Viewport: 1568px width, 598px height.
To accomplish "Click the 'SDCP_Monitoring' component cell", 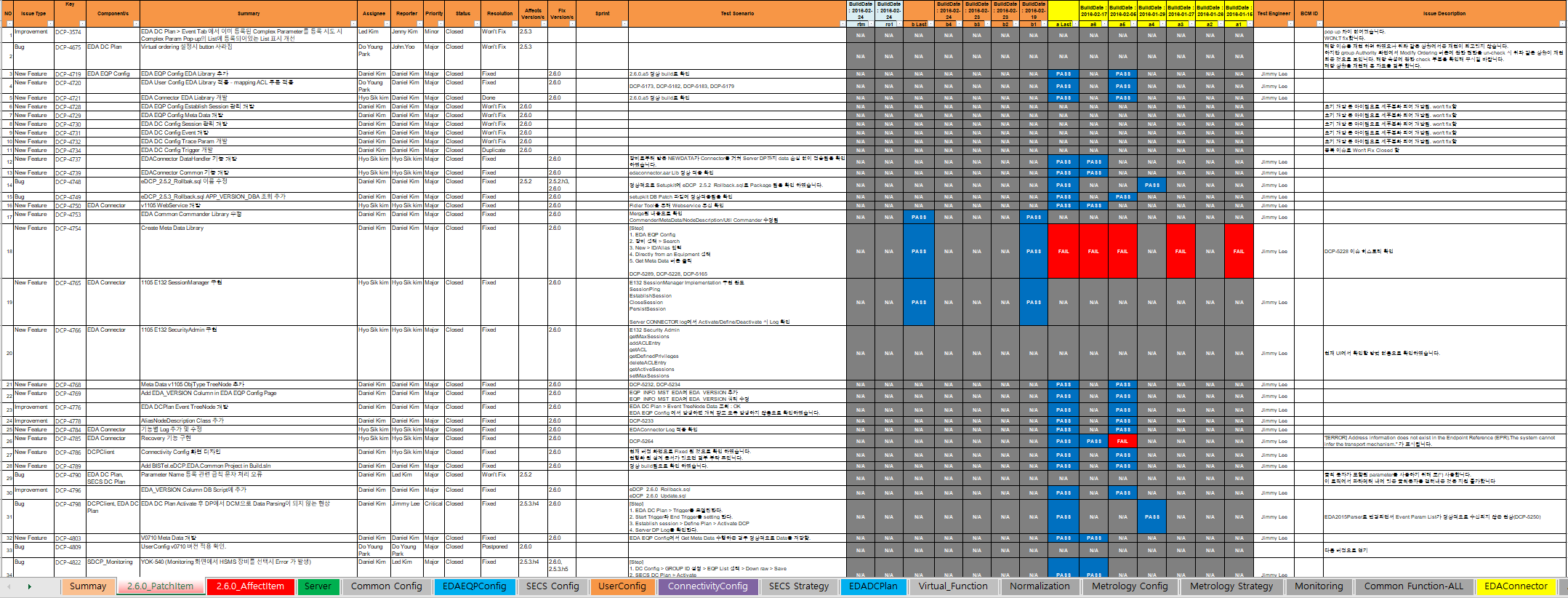I will coord(113,568).
